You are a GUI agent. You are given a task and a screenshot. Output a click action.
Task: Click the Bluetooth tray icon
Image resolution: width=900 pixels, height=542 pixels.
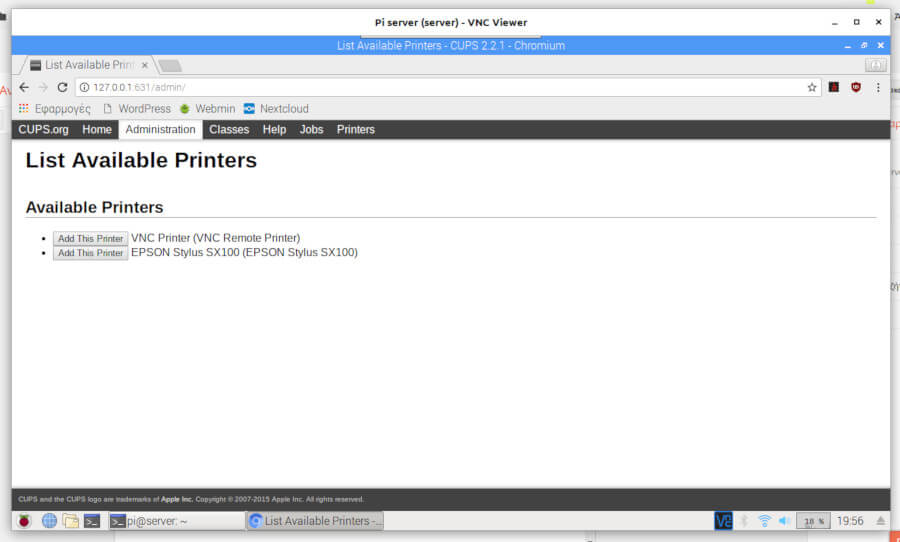[x=744, y=521]
